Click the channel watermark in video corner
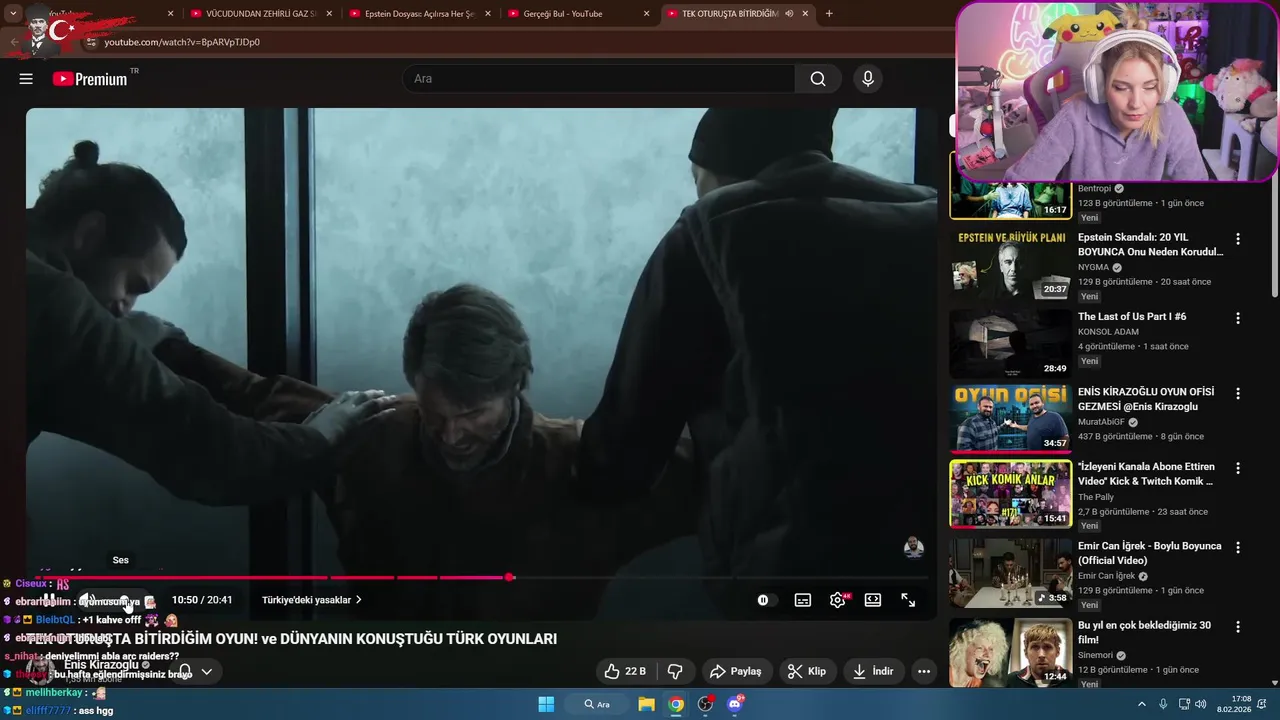 [x=913, y=547]
